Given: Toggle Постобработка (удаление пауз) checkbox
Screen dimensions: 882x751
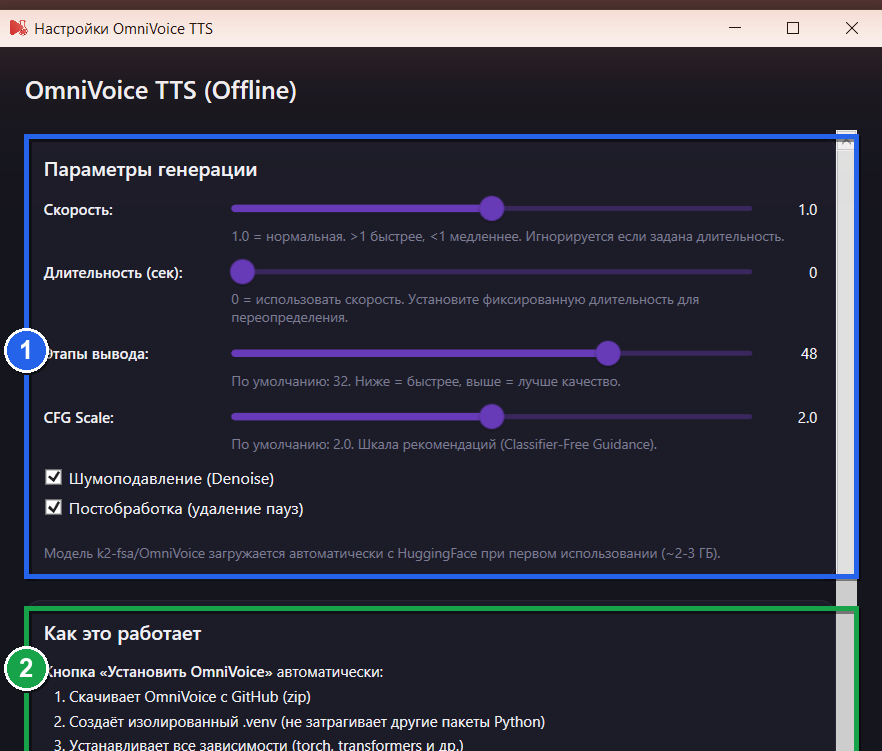Looking at the screenshot, I should coord(53,508).
